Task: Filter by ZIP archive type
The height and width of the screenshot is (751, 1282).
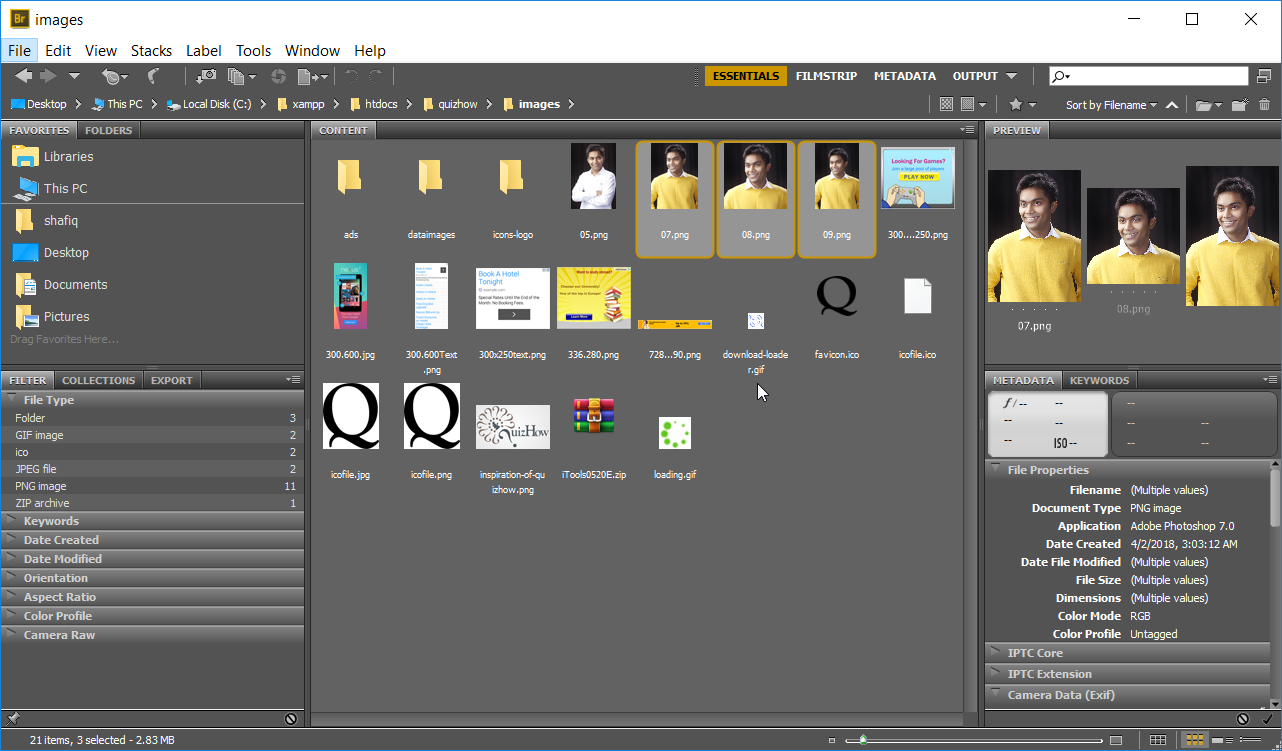Action: point(153,503)
